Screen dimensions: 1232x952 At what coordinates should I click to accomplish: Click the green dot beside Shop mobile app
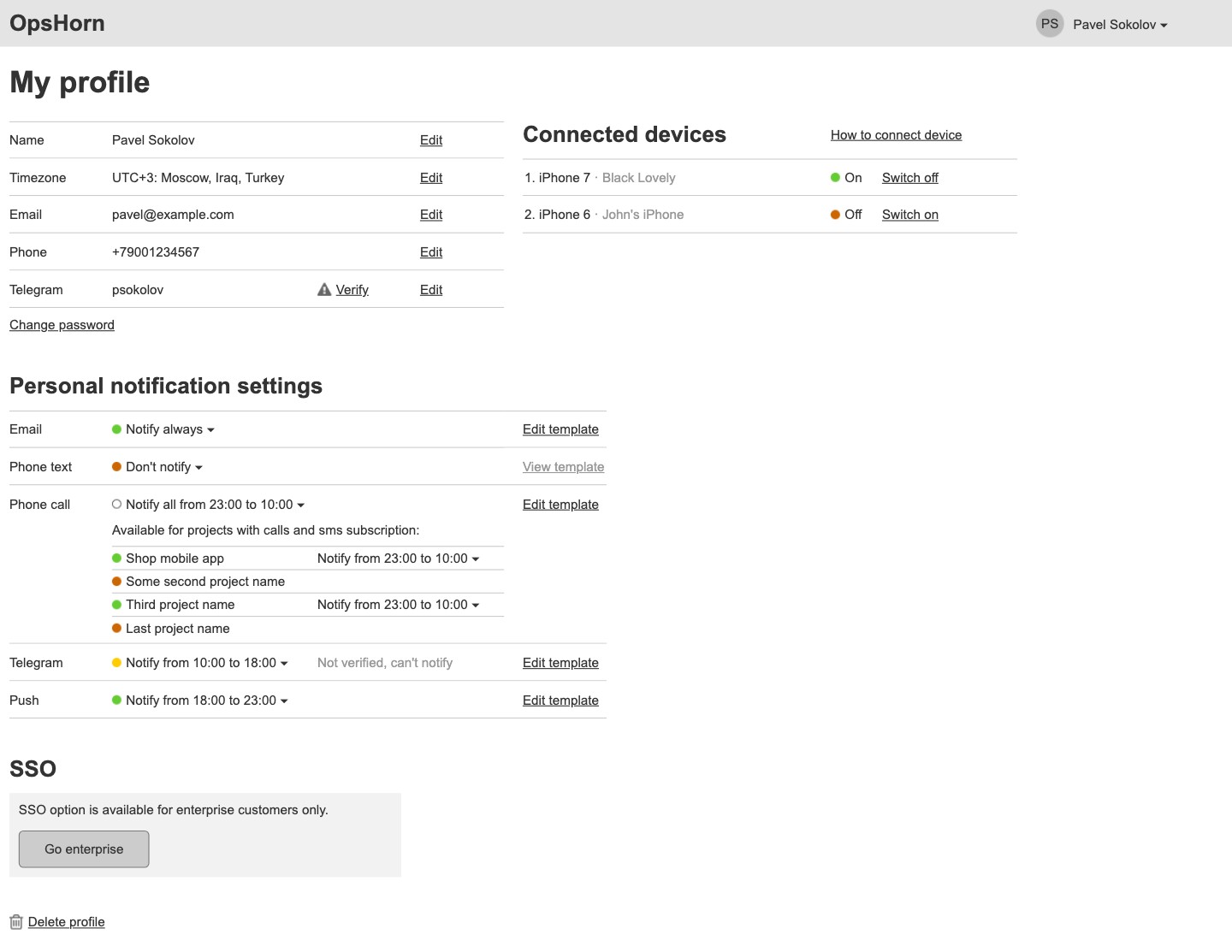pos(117,559)
